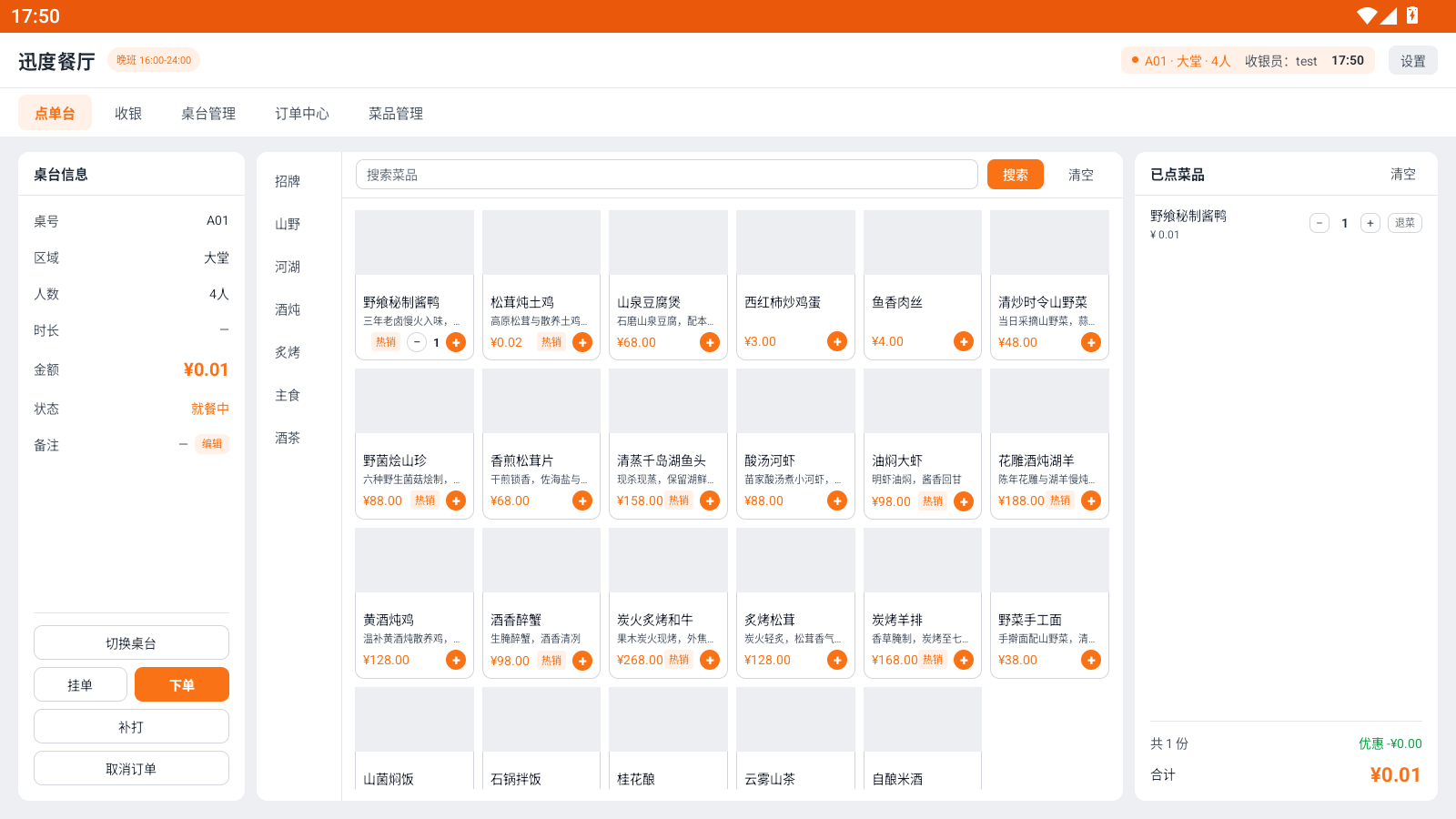Add 炙烤松茸 to the order
Image resolution: width=1456 pixels, height=819 pixels.
837,660
